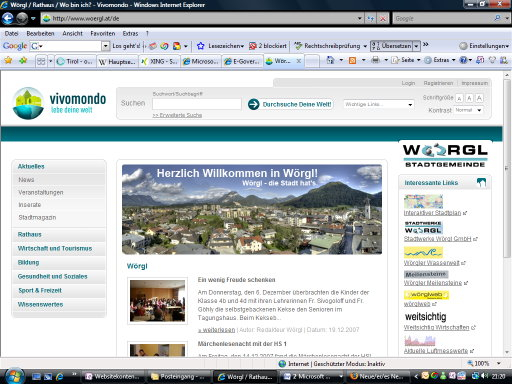Switch to the 'Tirol - o...' tab

[75, 61]
